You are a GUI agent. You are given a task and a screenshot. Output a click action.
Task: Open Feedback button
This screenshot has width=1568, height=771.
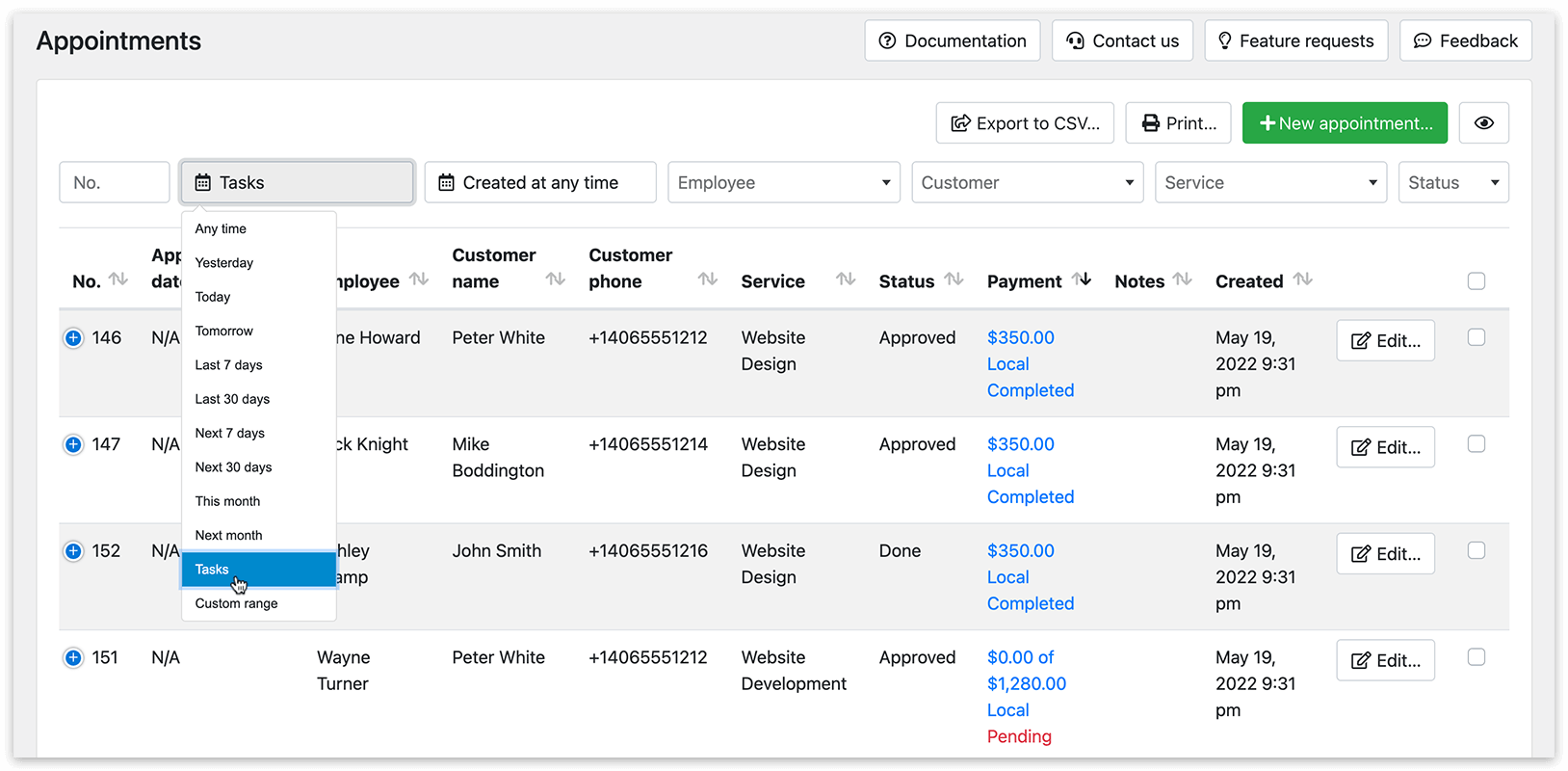pyautogui.click(x=1465, y=40)
